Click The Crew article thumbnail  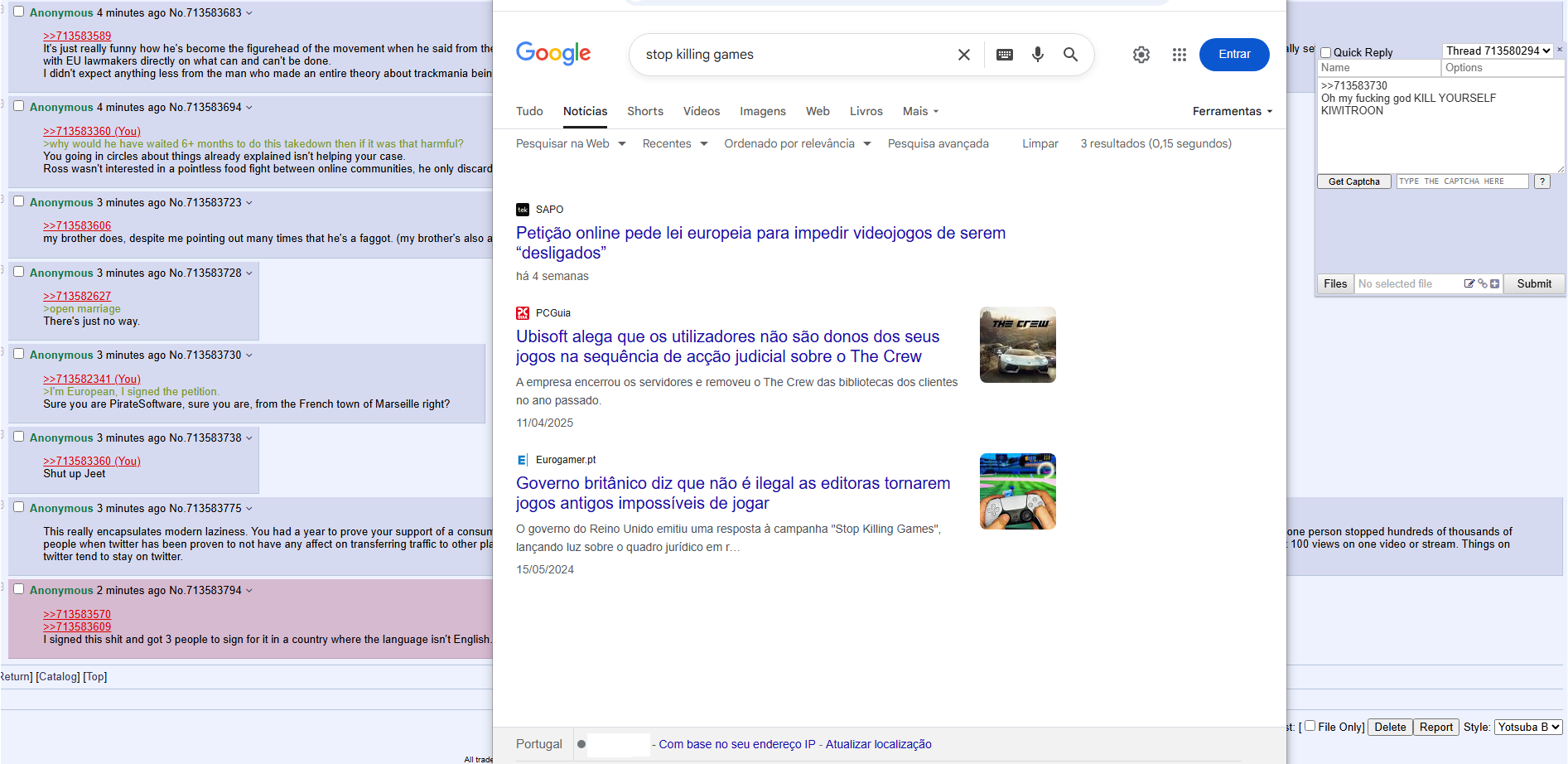pyautogui.click(x=1018, y=345)
